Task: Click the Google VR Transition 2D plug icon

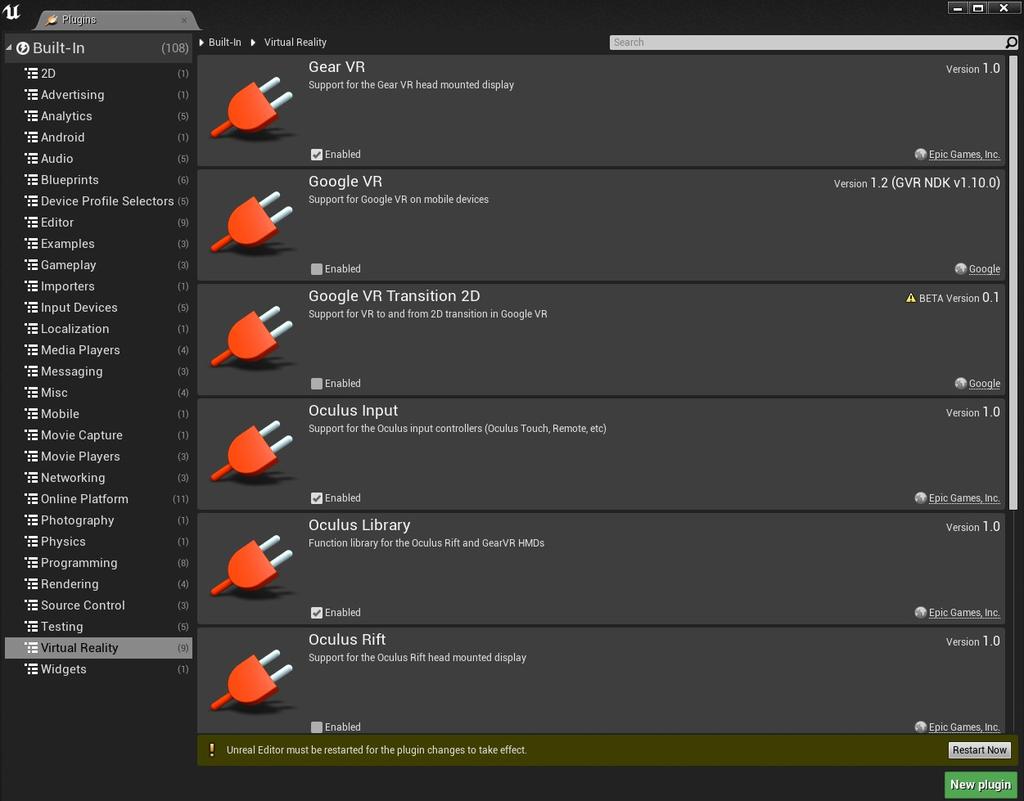Action: pos(252,338)
